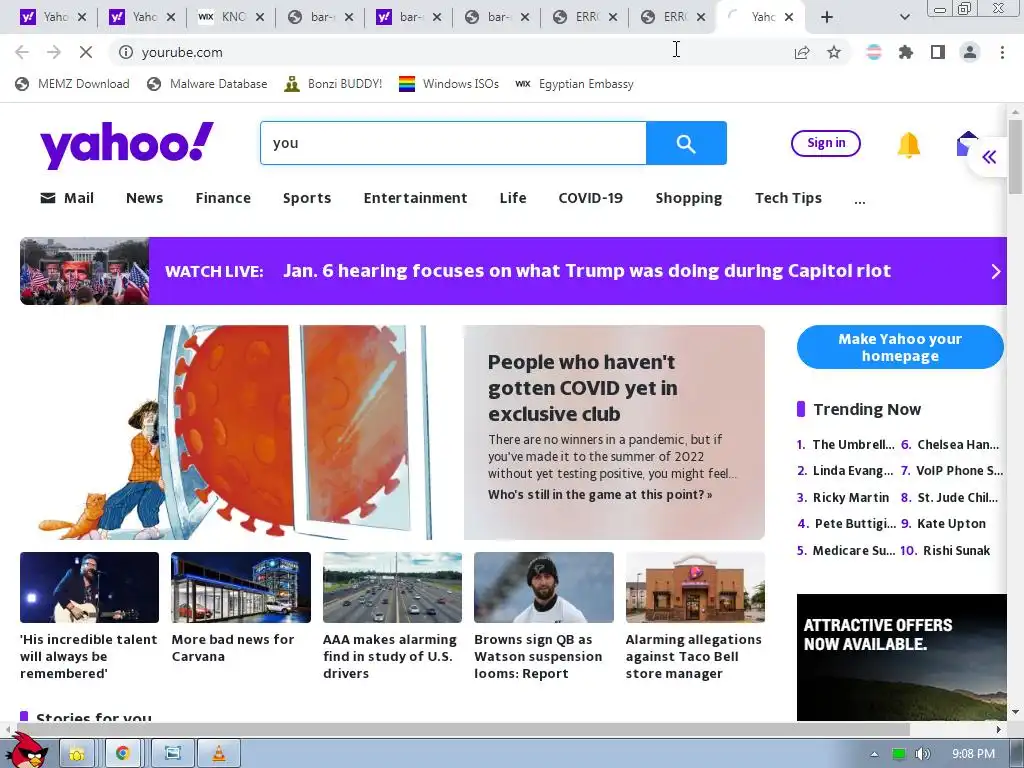The image size is (1024, 768).
Task: Open trending topic Rishi Sunak
Action: [956, 551]
